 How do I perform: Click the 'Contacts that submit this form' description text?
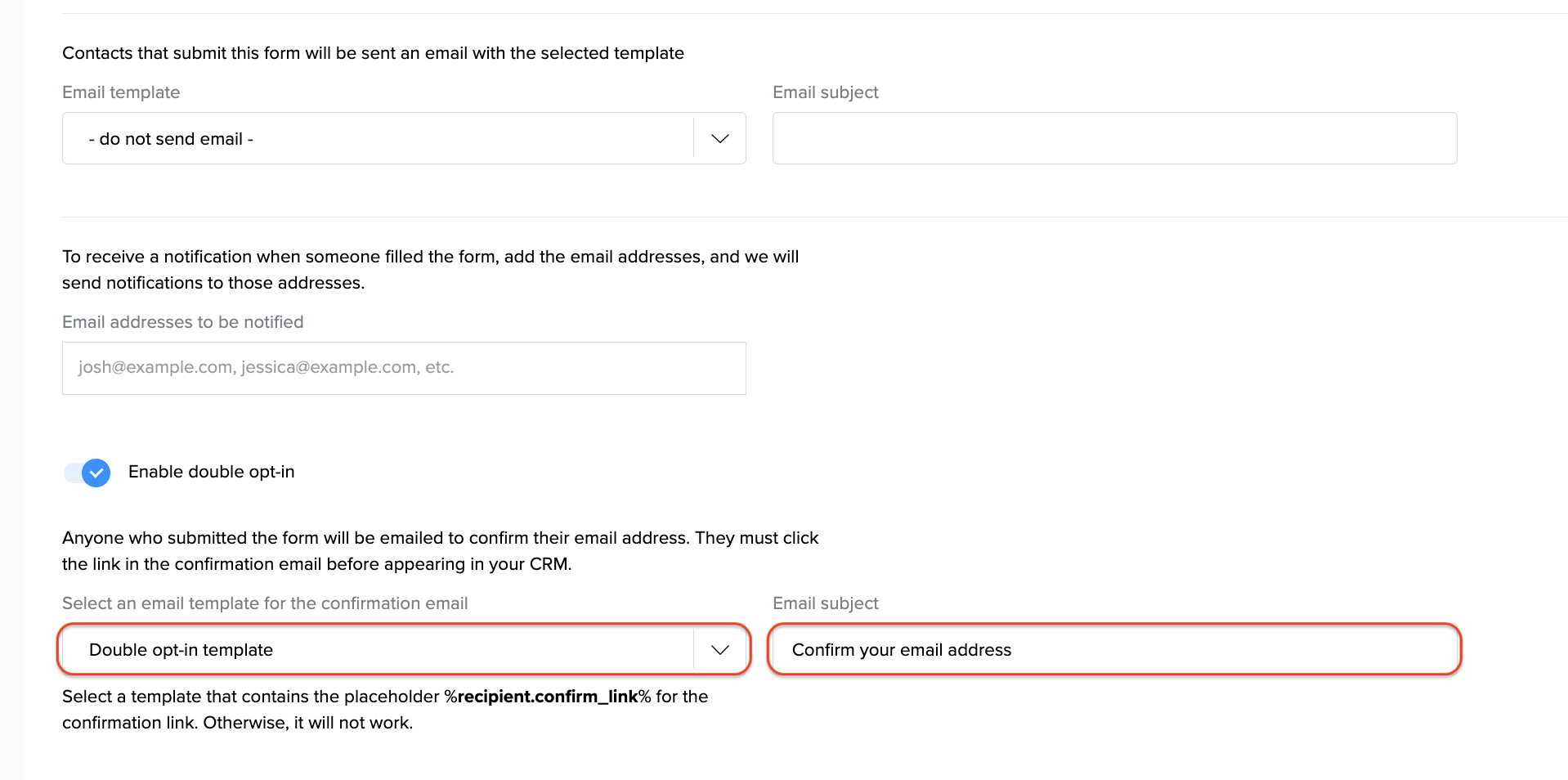[x=373, y=53]
